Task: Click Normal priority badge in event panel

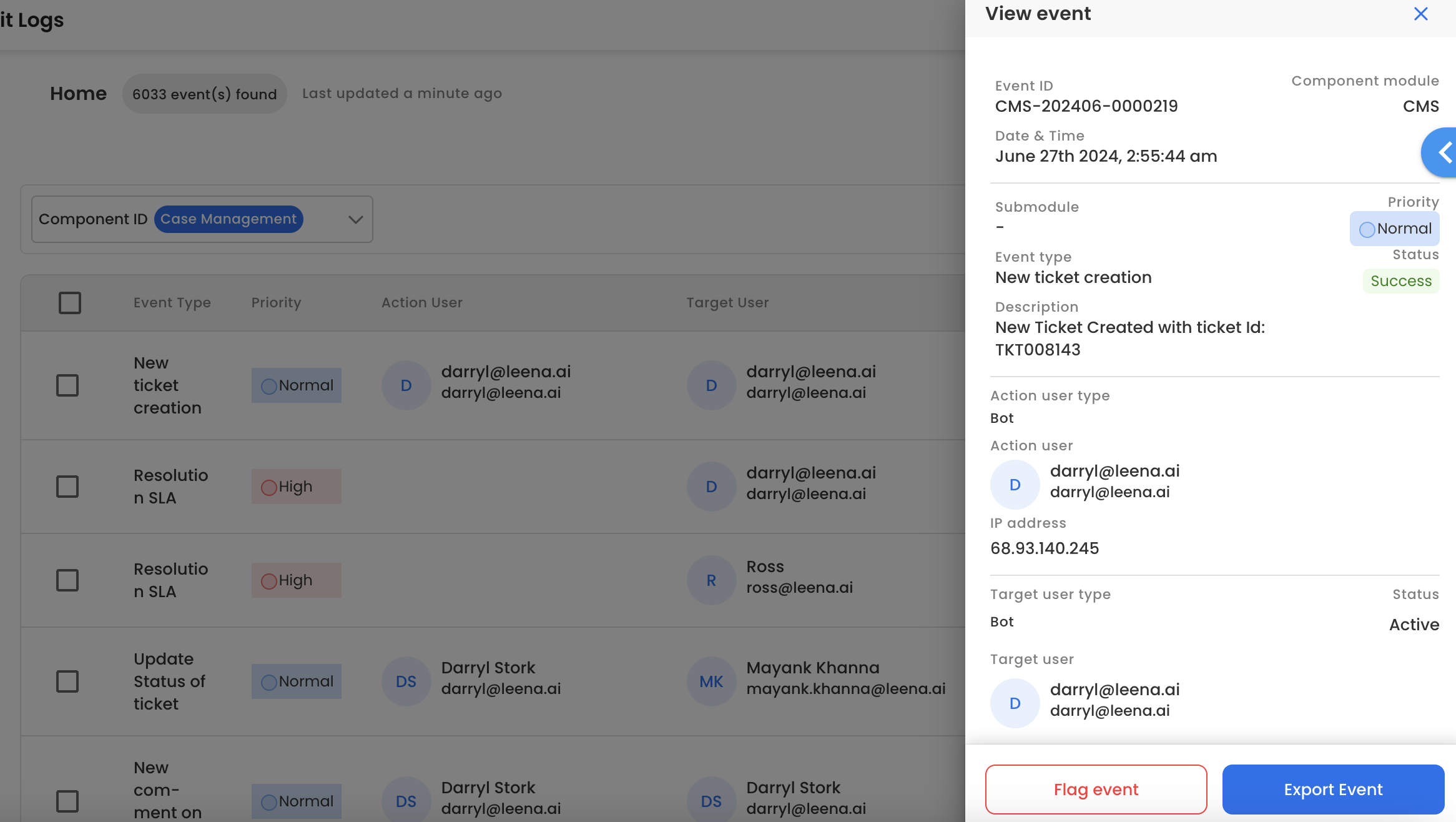Action: (1394, 229)
